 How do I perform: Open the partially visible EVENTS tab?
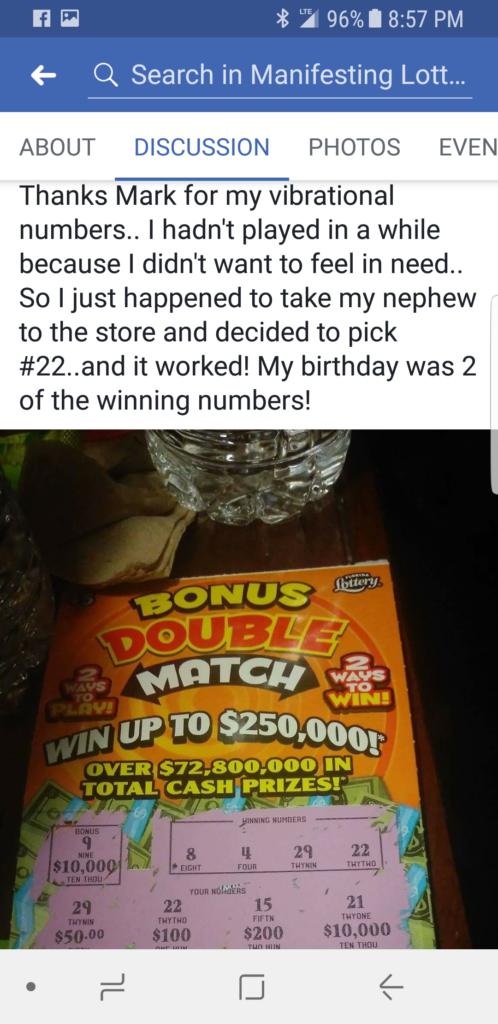(x=468, y=147)
